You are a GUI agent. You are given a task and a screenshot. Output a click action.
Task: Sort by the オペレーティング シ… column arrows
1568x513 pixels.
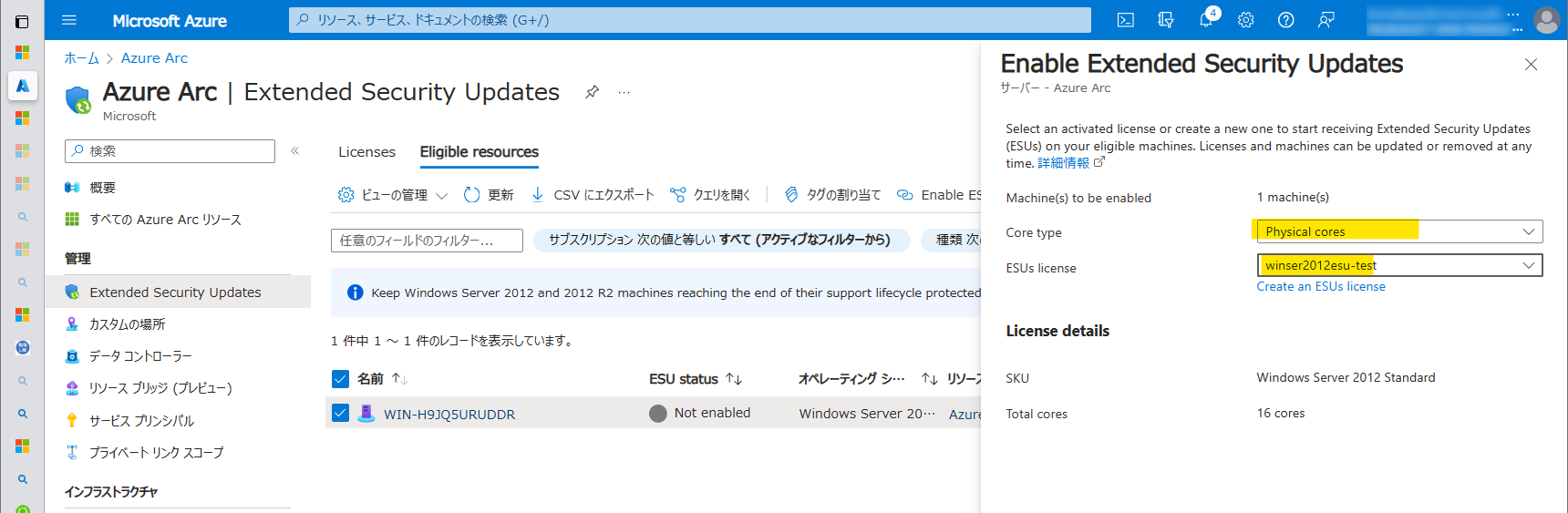(x=929, y=379)
